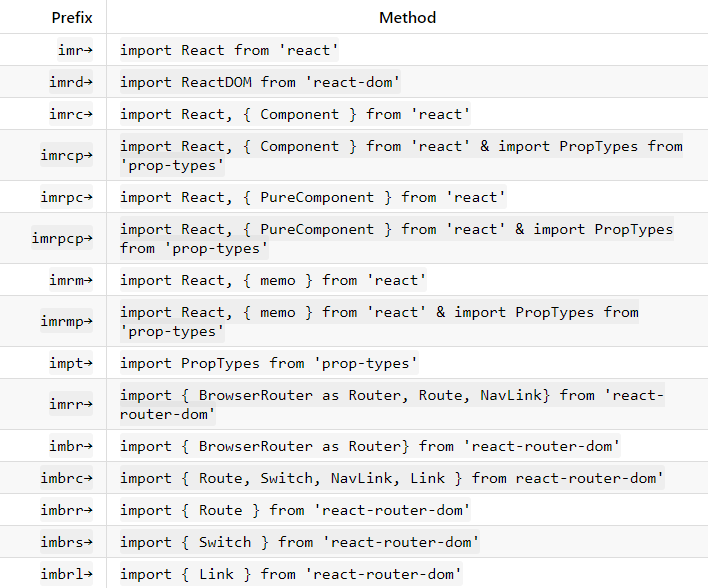Select the imbr→ prefix code
Screen dimensions: 708x588
[x=71, y=446]
